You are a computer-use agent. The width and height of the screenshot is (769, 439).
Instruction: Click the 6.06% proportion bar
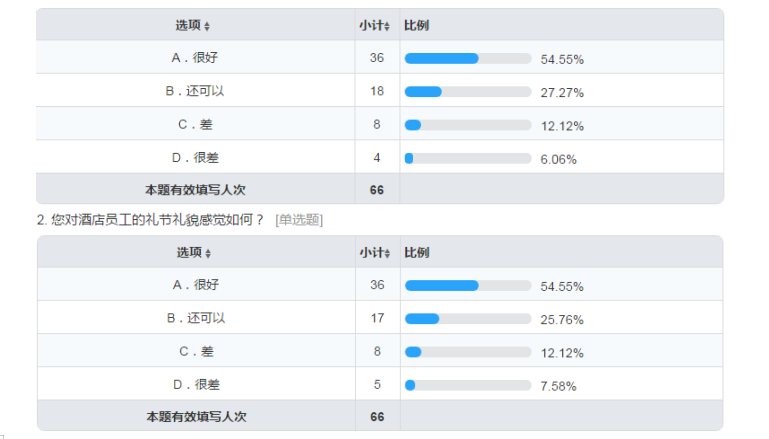(468, 158)
